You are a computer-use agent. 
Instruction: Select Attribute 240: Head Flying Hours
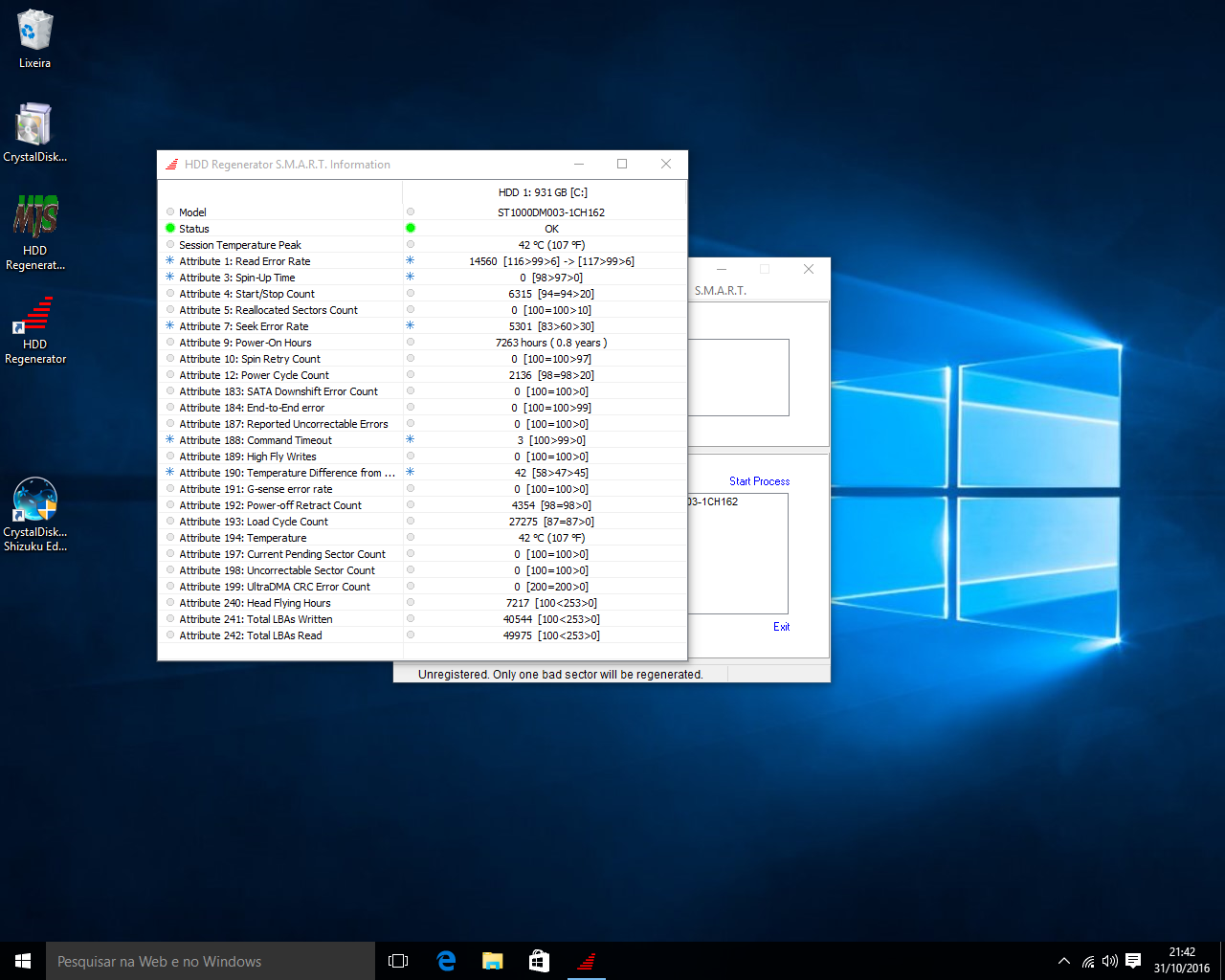(x=255, y=603)
